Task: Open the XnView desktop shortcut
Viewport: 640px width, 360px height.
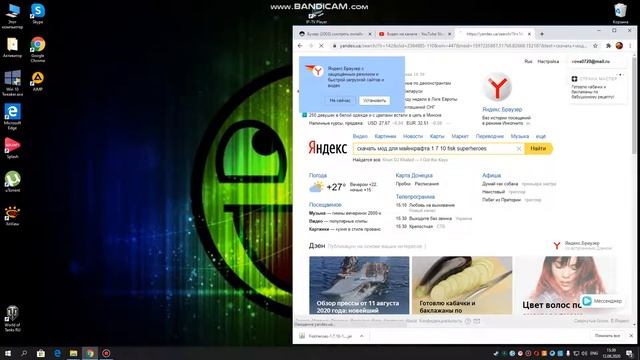Action: [12, 216]
